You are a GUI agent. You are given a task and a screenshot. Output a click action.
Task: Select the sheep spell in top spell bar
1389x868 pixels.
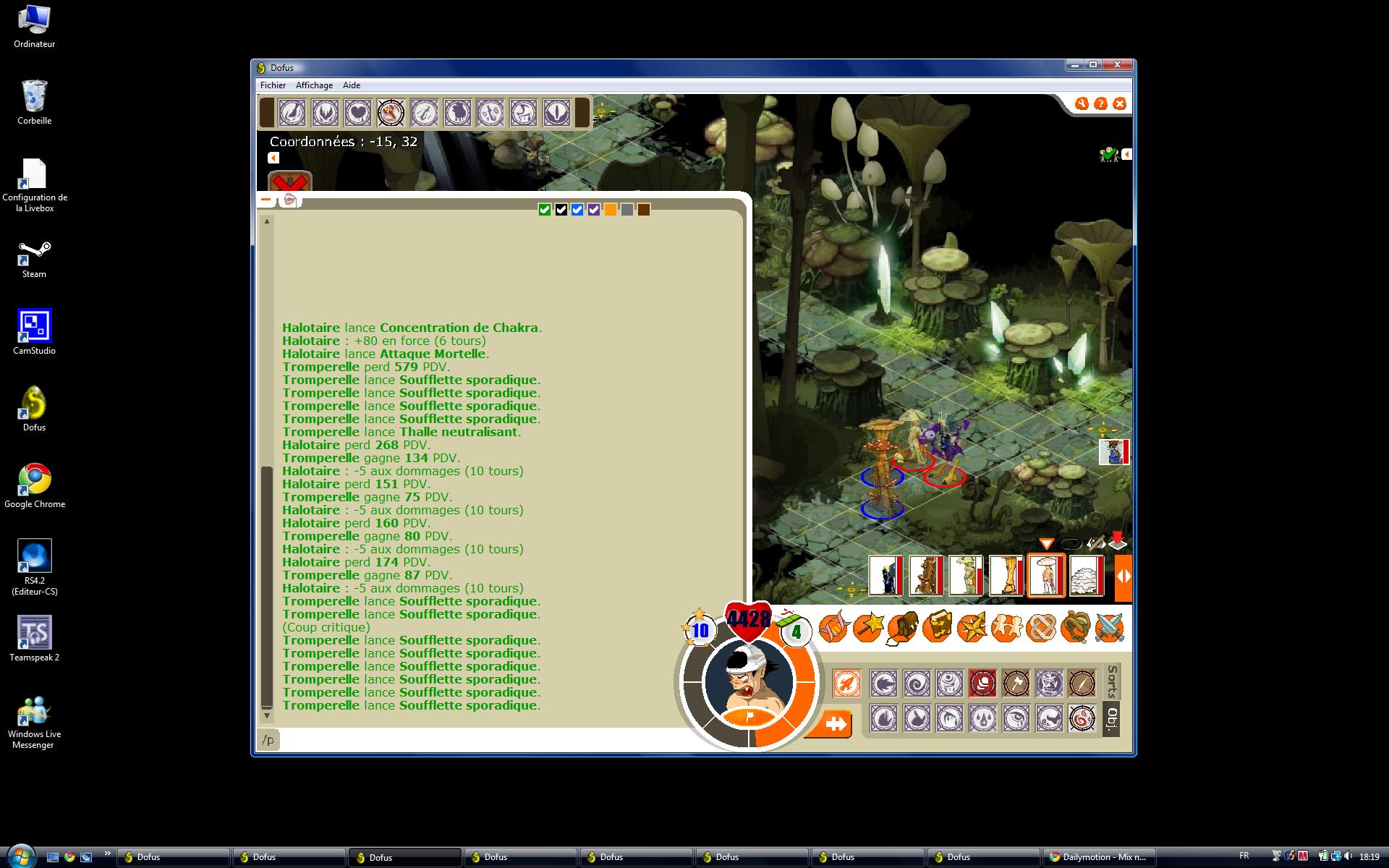click(x=458, y=112)
